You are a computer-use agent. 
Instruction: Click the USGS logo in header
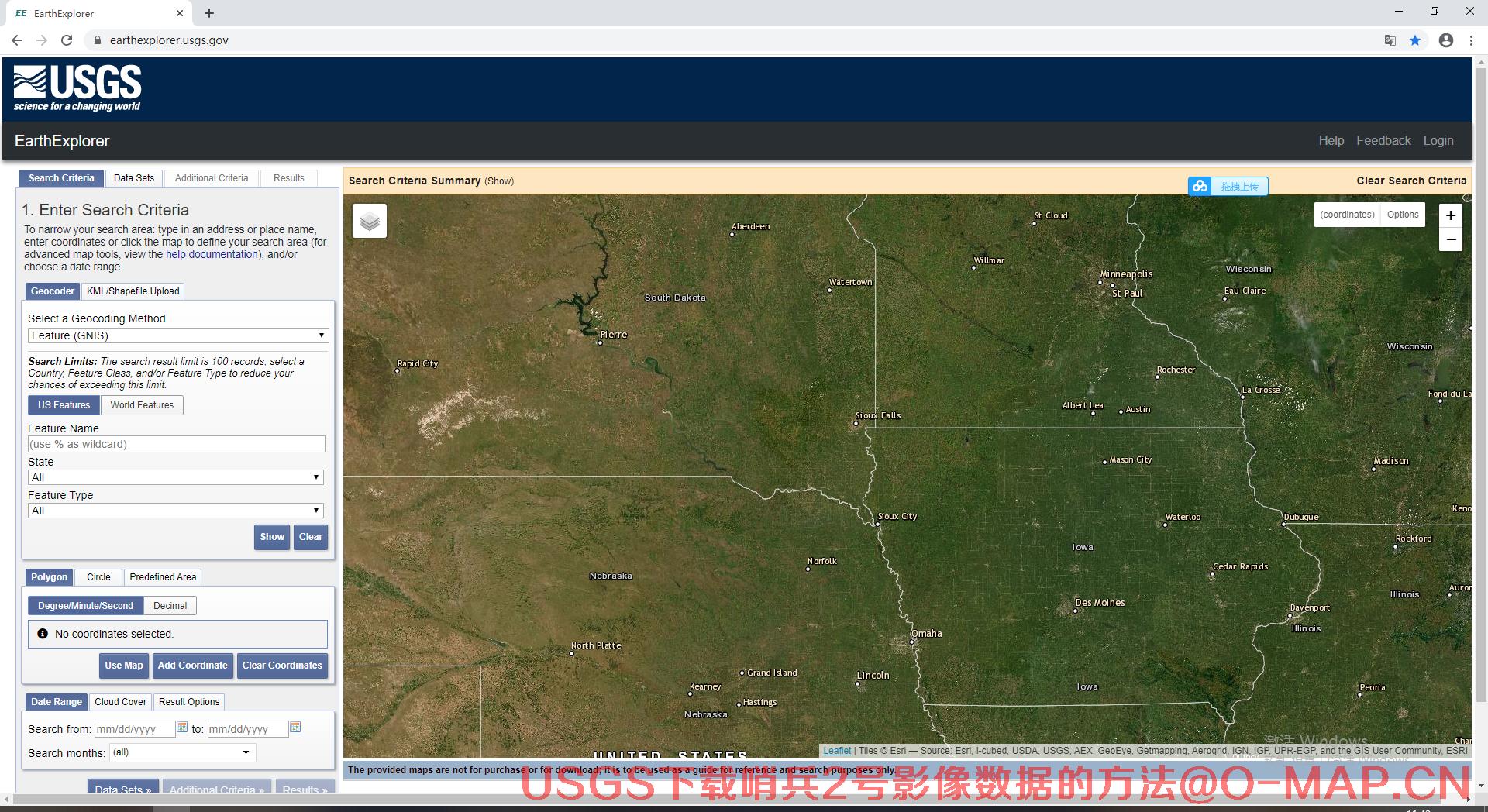77,88
